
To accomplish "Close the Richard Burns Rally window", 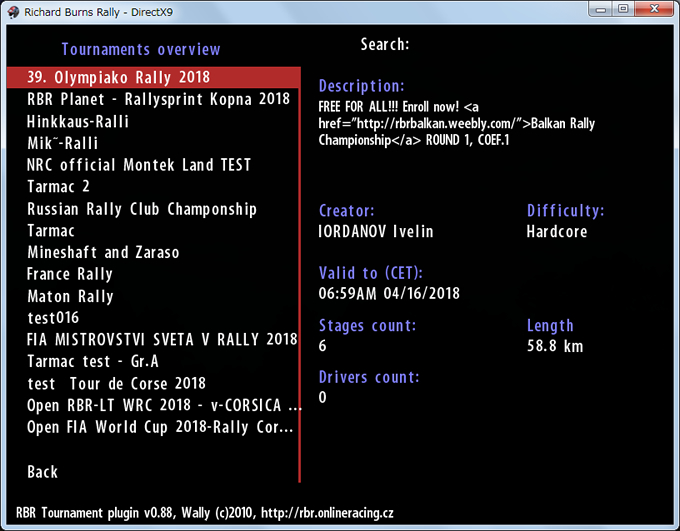I will tap(654, 9).
